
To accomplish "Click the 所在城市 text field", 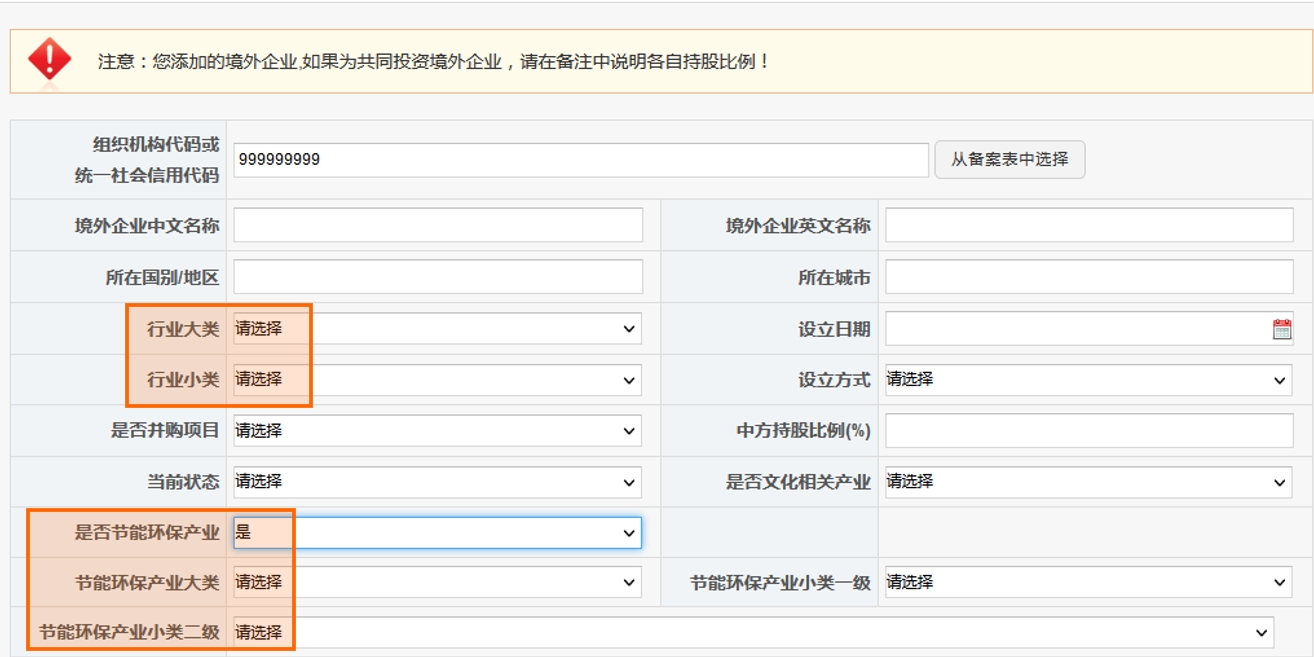I will (x=1088, y=277).
